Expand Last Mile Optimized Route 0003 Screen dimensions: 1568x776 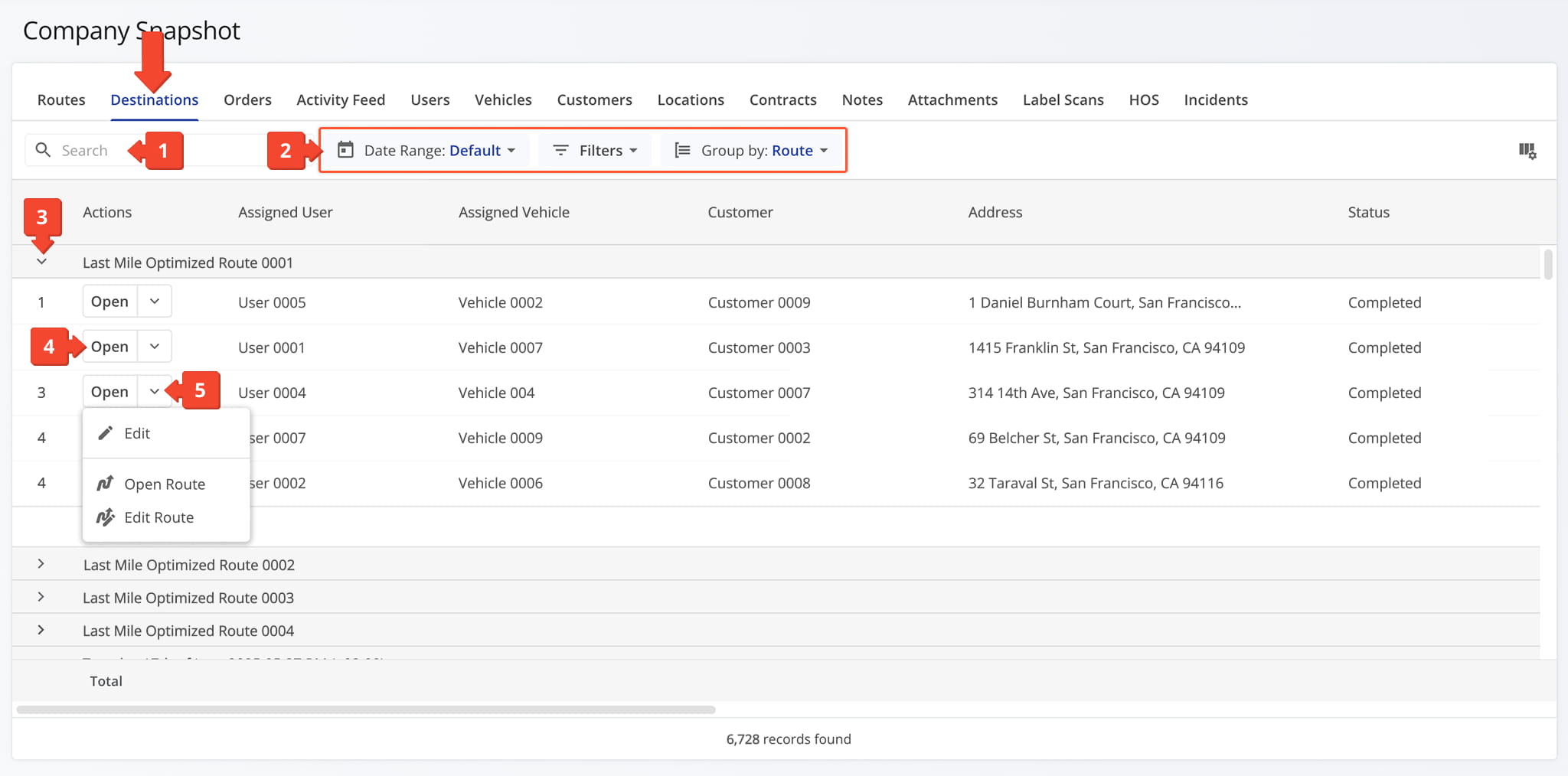41,597
